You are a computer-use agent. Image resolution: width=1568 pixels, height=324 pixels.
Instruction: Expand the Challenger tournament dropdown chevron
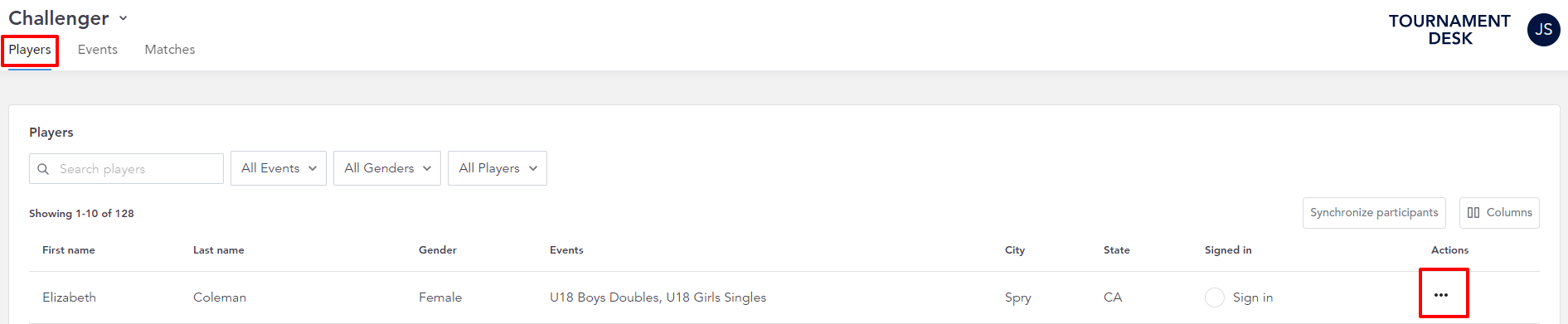(123, 18)
